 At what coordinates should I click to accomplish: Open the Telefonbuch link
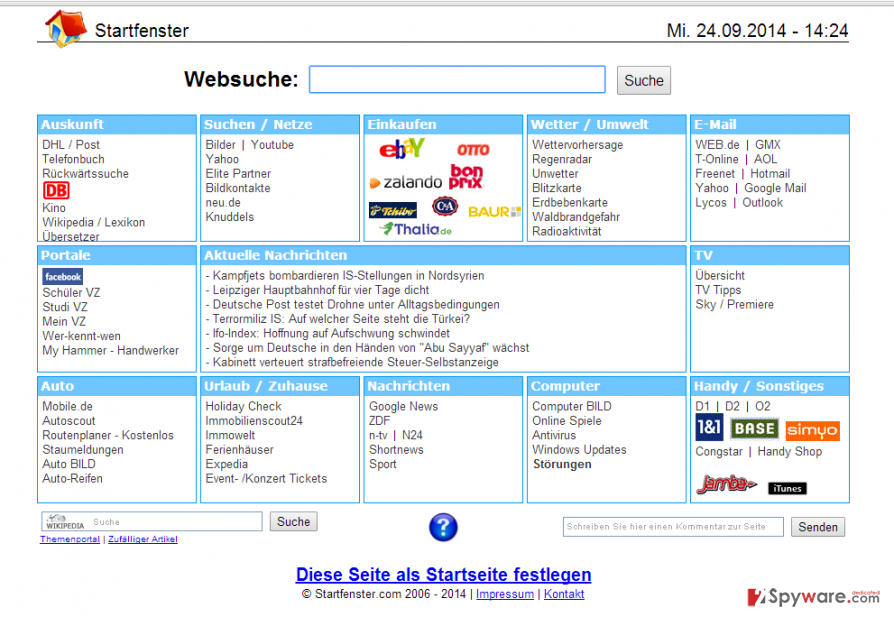coord(74,159)
